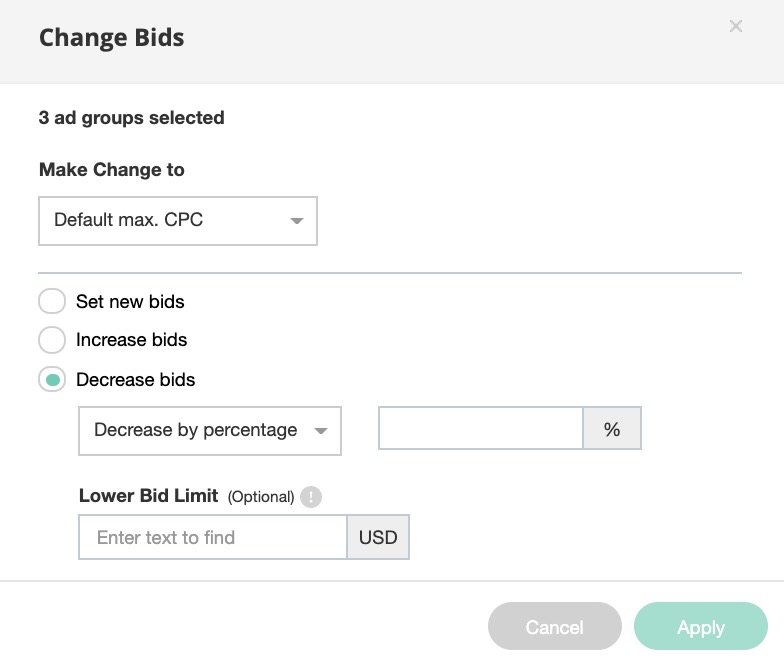
Task: Choose the Increase bids radio option
Action: pyautogui.click(x=52, y=340)
